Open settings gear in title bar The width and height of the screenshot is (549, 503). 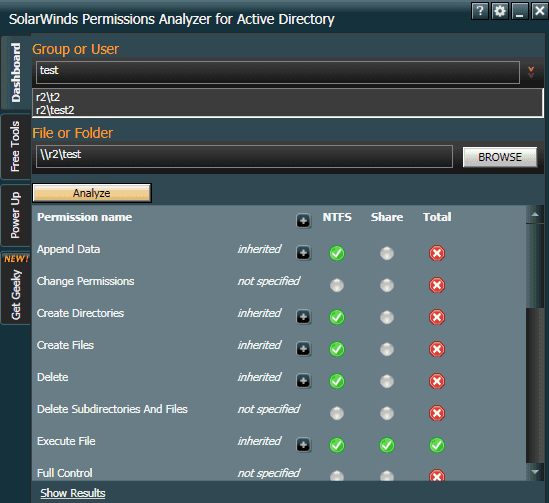point(500,11)
